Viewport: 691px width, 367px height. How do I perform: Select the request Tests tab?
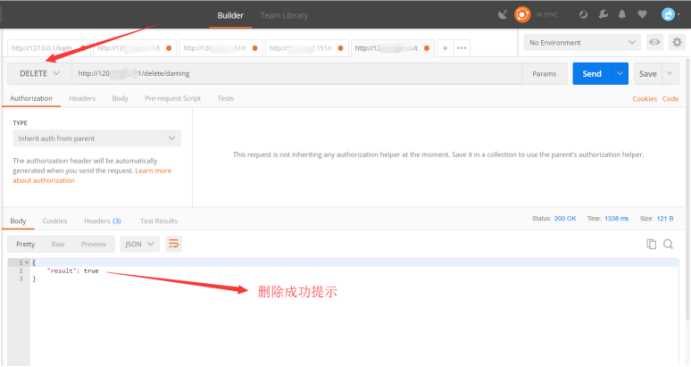tap(226, 98)
